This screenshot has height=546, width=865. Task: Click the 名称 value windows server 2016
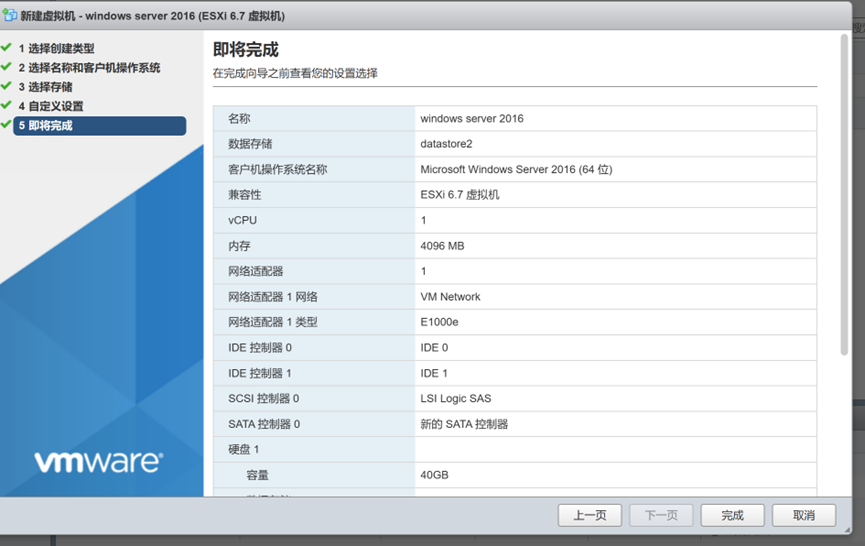[472, 119]
